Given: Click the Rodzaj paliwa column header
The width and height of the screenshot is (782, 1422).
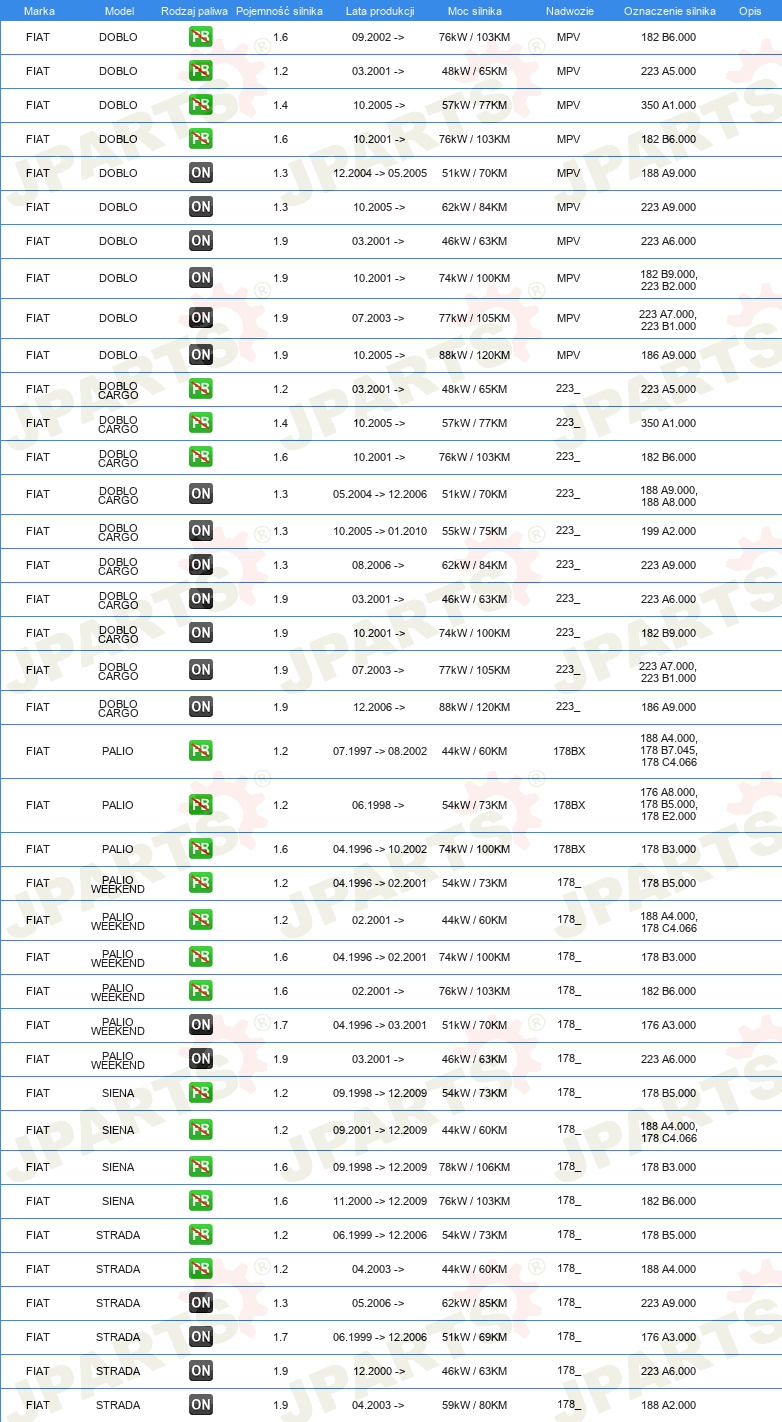Looking at the screenshot, I should coord(195,11).
